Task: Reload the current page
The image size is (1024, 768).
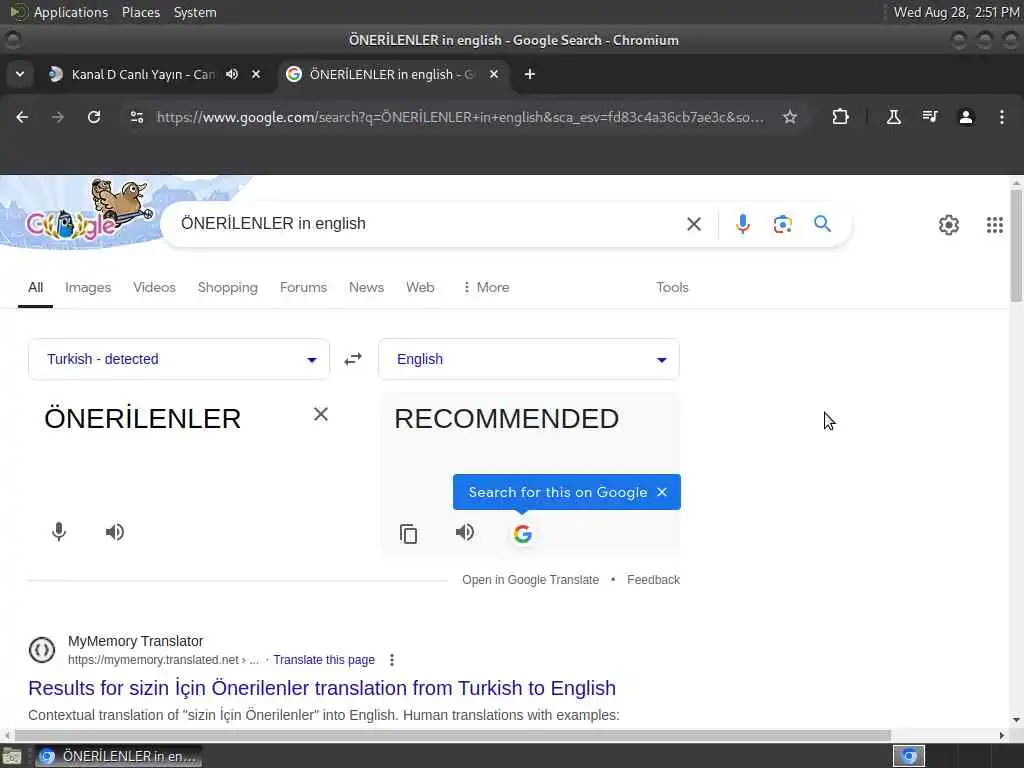Action: pos(94,117)
